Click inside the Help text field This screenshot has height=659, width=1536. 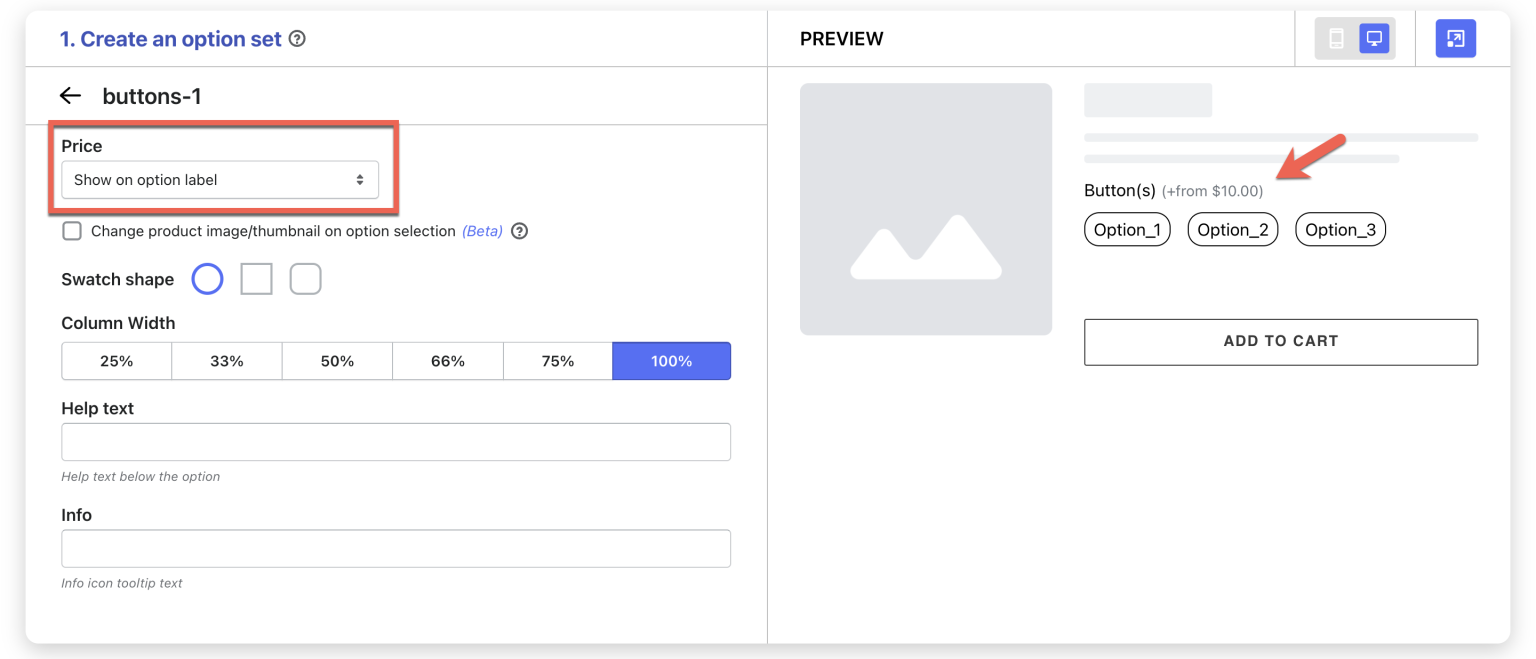[396, 441]
